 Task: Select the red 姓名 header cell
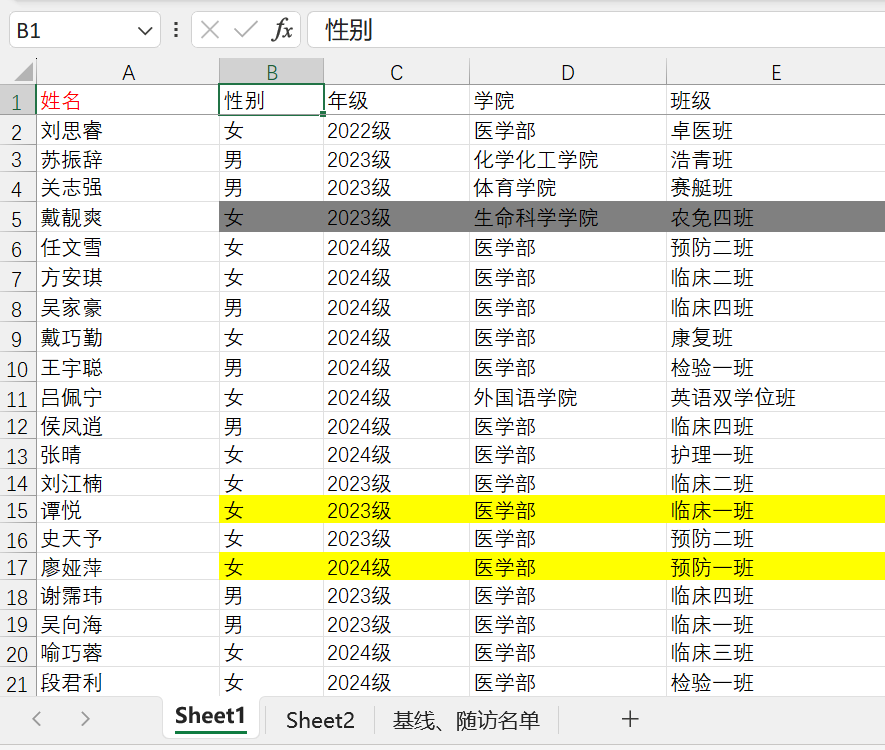[61, 101]
